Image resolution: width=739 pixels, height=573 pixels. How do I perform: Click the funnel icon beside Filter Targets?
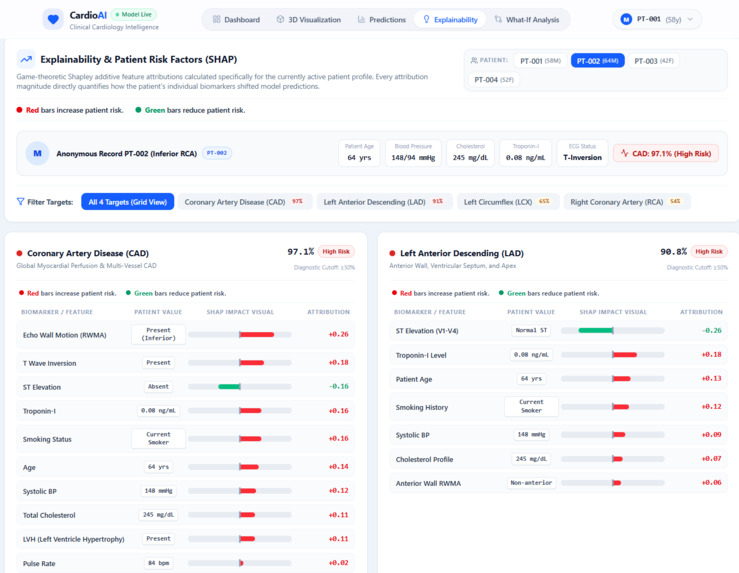20,202
